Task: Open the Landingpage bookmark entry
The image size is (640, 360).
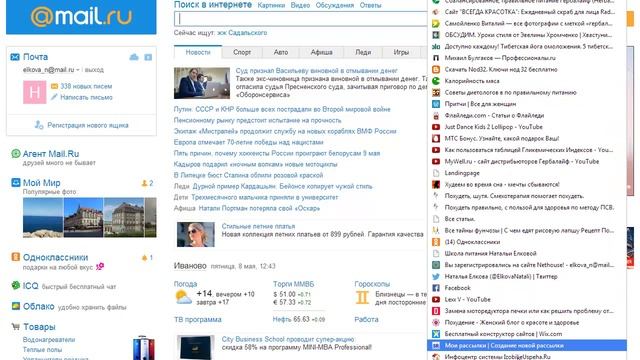Action: (527, 173)
